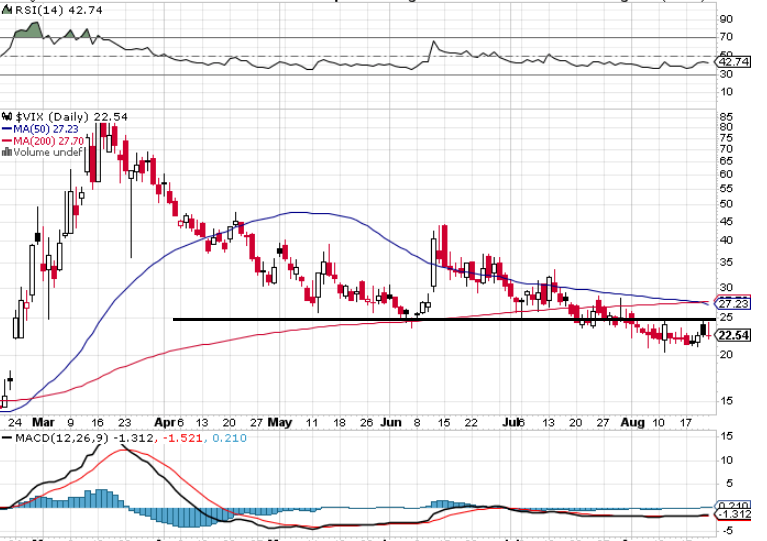Screen dimensions: 767x541
Task: Click the black horizontal support line
Action: tap(300, 319)
